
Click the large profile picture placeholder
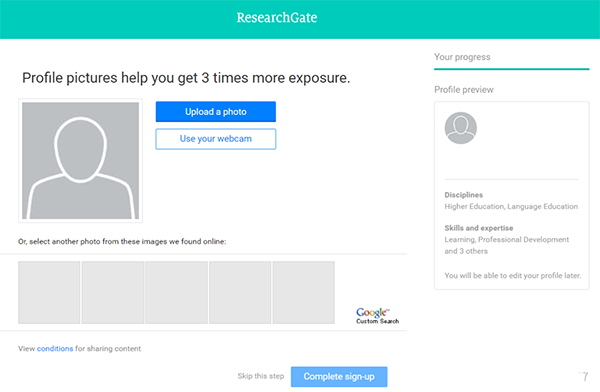coord(80,160)
